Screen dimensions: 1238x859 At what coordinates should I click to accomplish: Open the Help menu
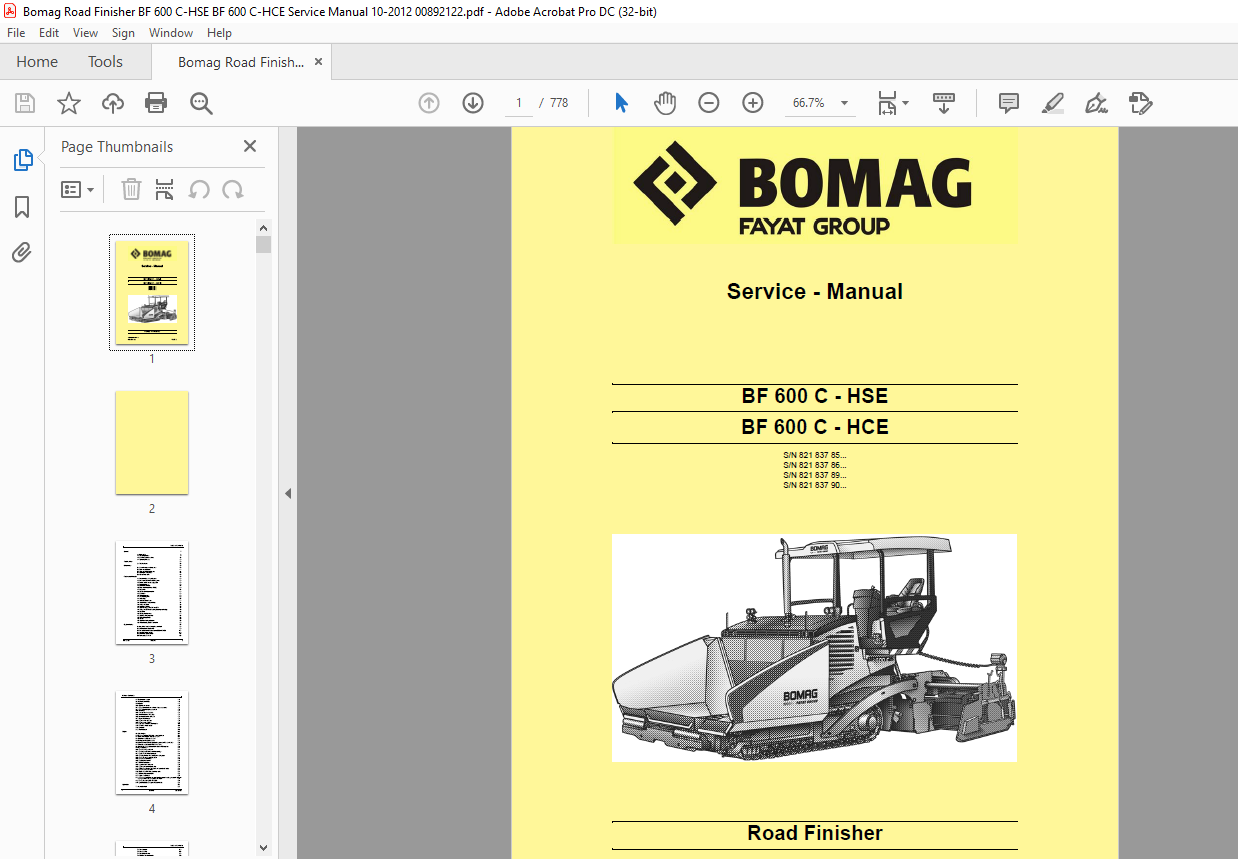pos(219,32)
